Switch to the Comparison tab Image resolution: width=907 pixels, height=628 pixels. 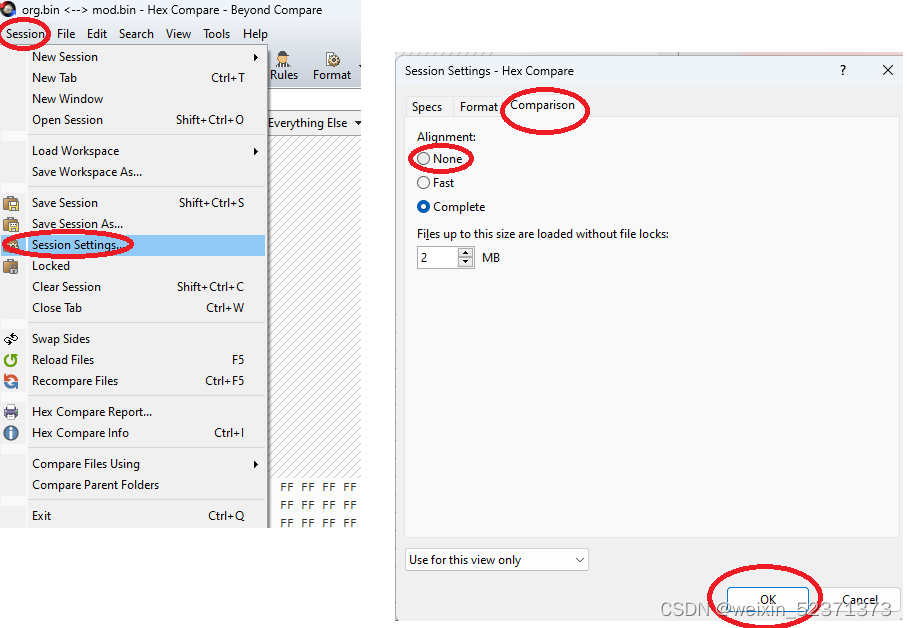[x=543, y=105]
